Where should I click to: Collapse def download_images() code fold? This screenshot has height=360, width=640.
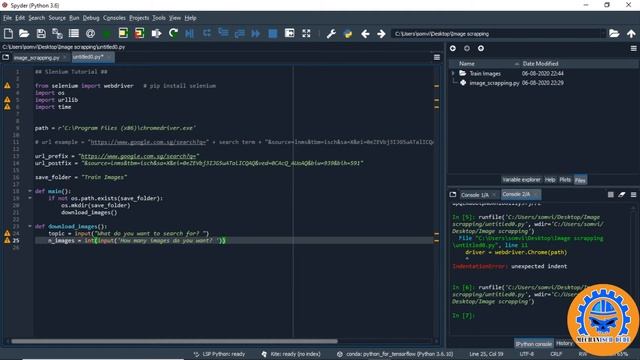pos(30,226)
